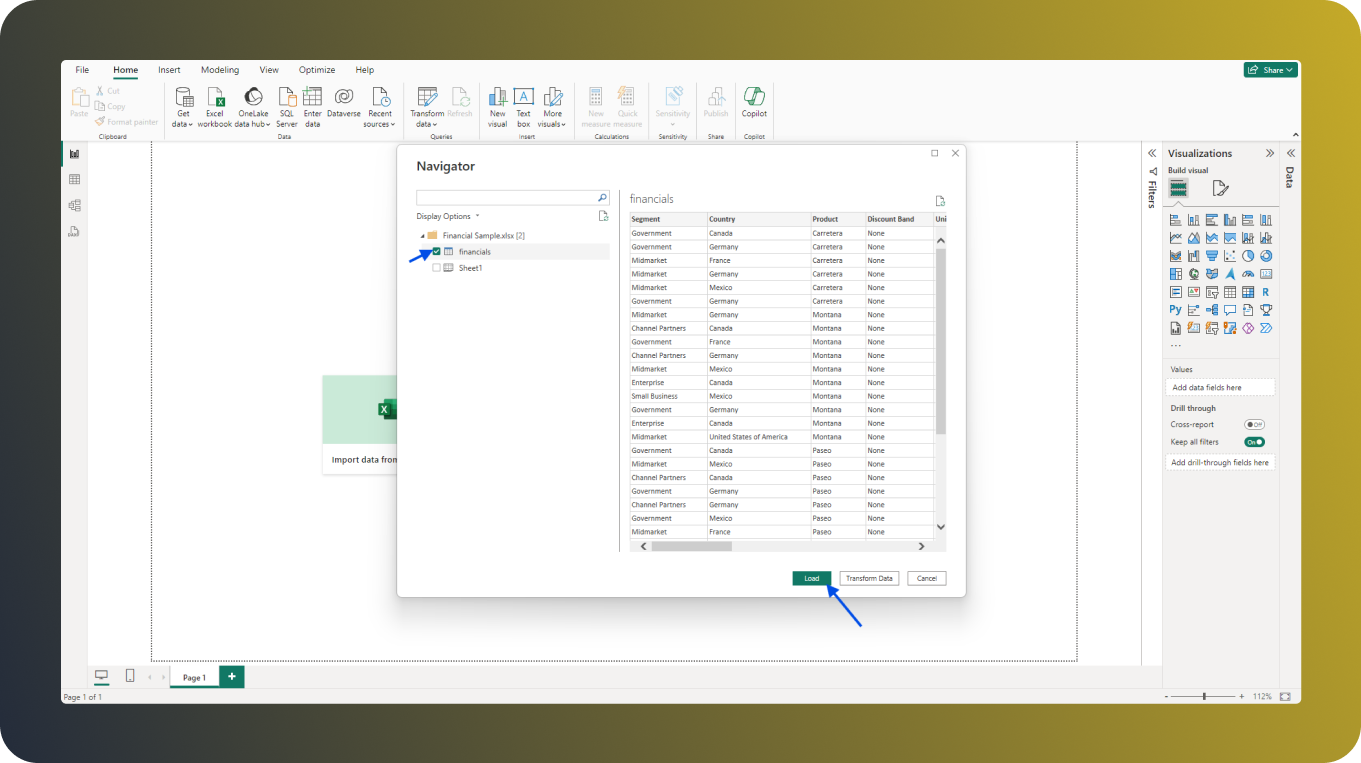
Task: Adjust the zoom slider
Action: coord(1205,697)
